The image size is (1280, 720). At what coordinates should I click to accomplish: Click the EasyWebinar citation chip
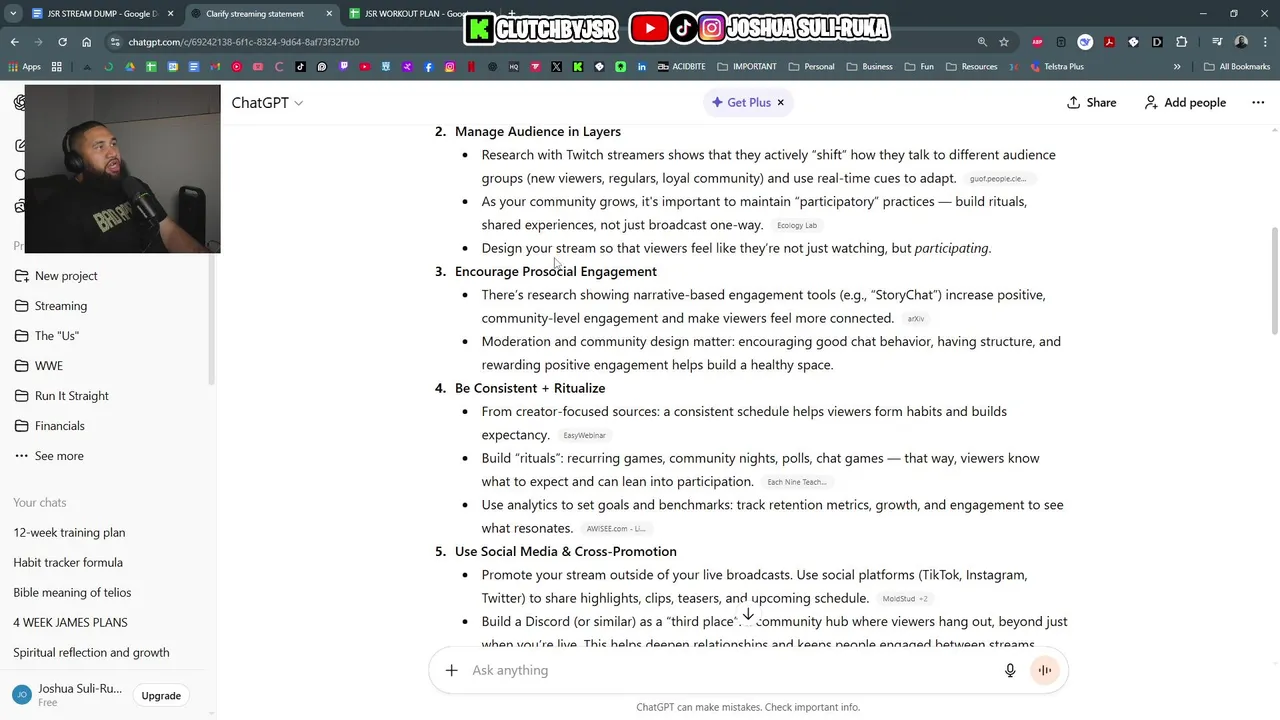[584, 436]
